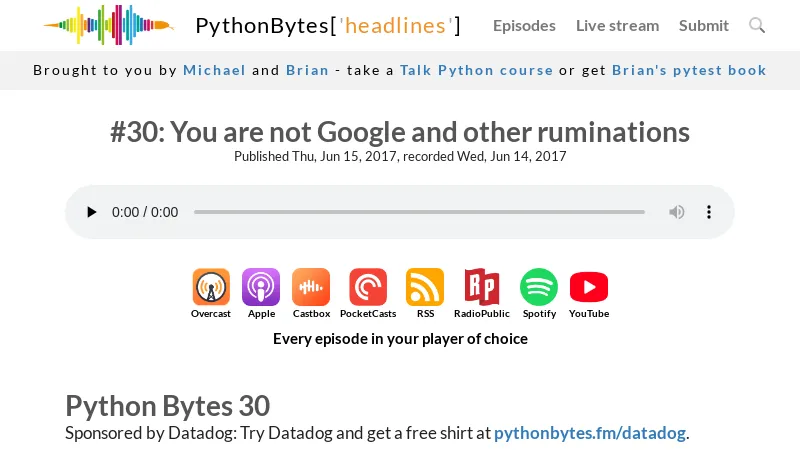Visit the pythonbytes.fm/datadog sponsor link
The width and height of the screenshot is (800, 450).
coord(590,433)
